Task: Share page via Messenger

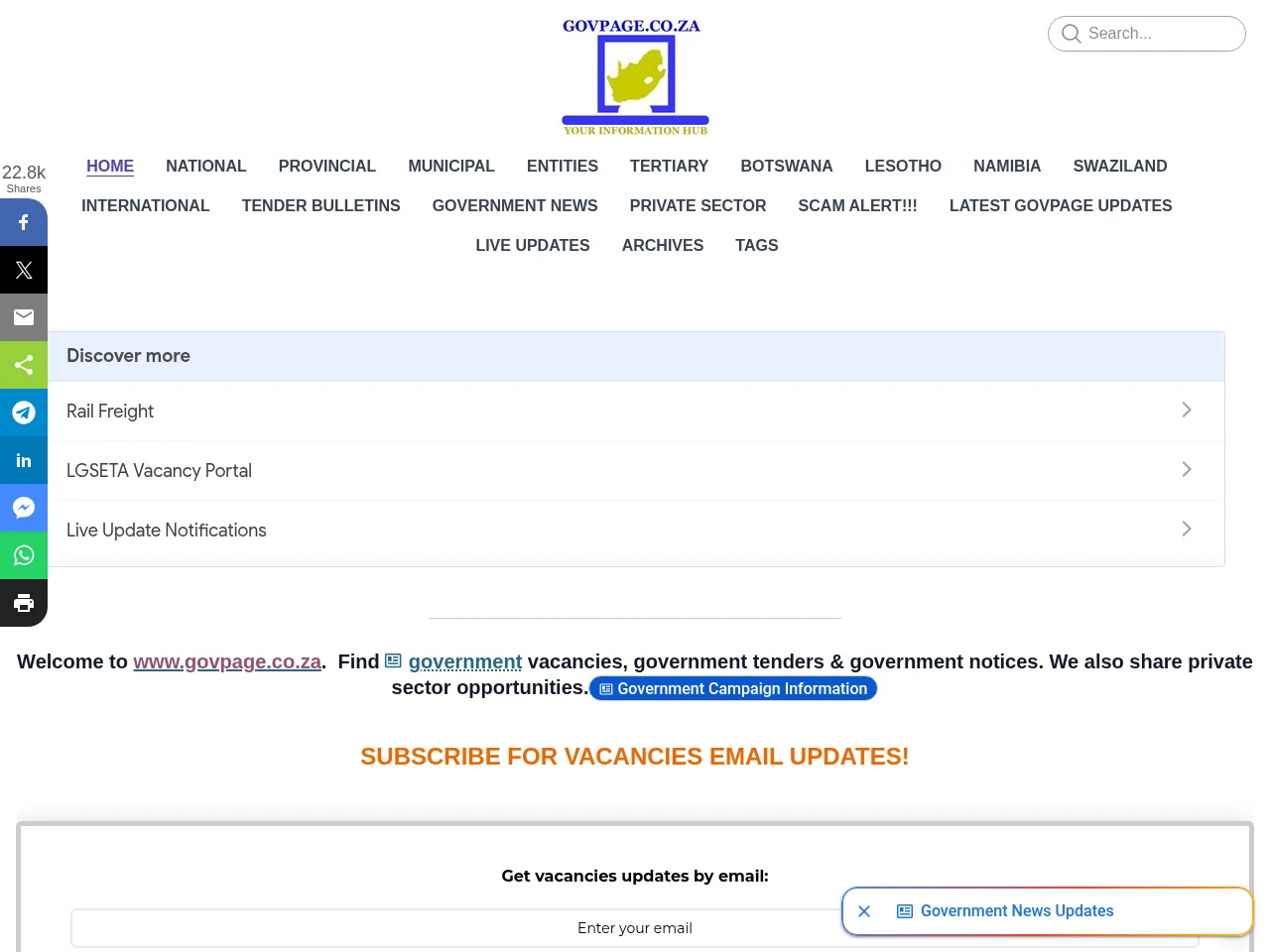Action: point(24,508)
